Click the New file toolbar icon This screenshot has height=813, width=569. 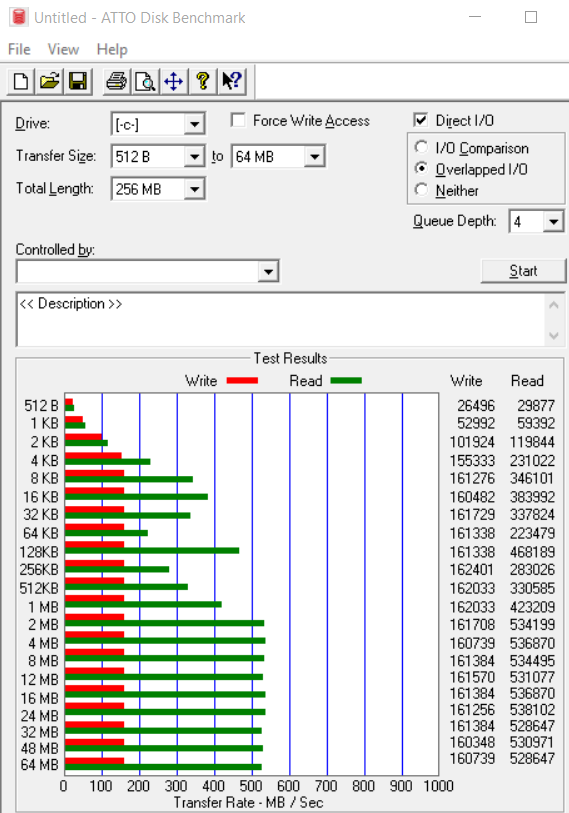[x=21, y=81]
